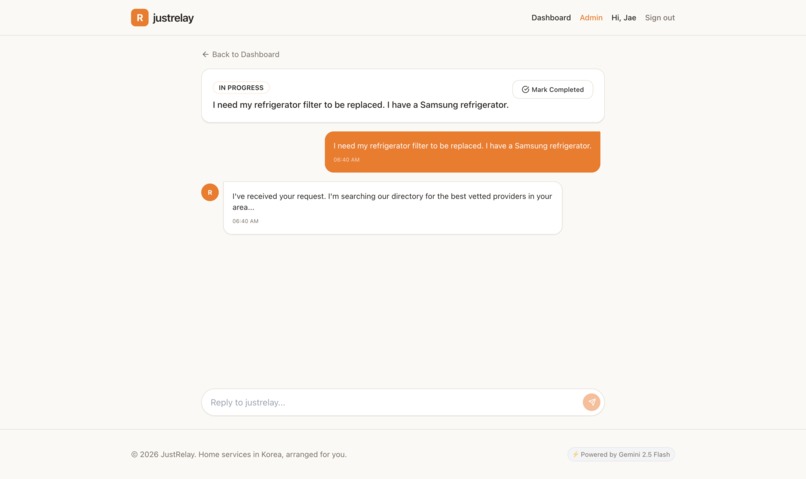Click the Hi, Jae user greeting

click(624, 17)
